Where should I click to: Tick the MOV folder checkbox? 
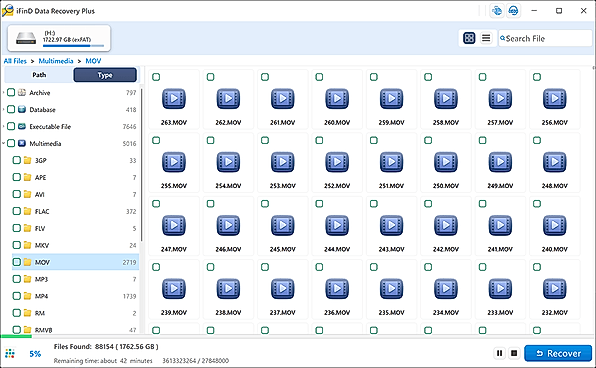pos(16,262)
